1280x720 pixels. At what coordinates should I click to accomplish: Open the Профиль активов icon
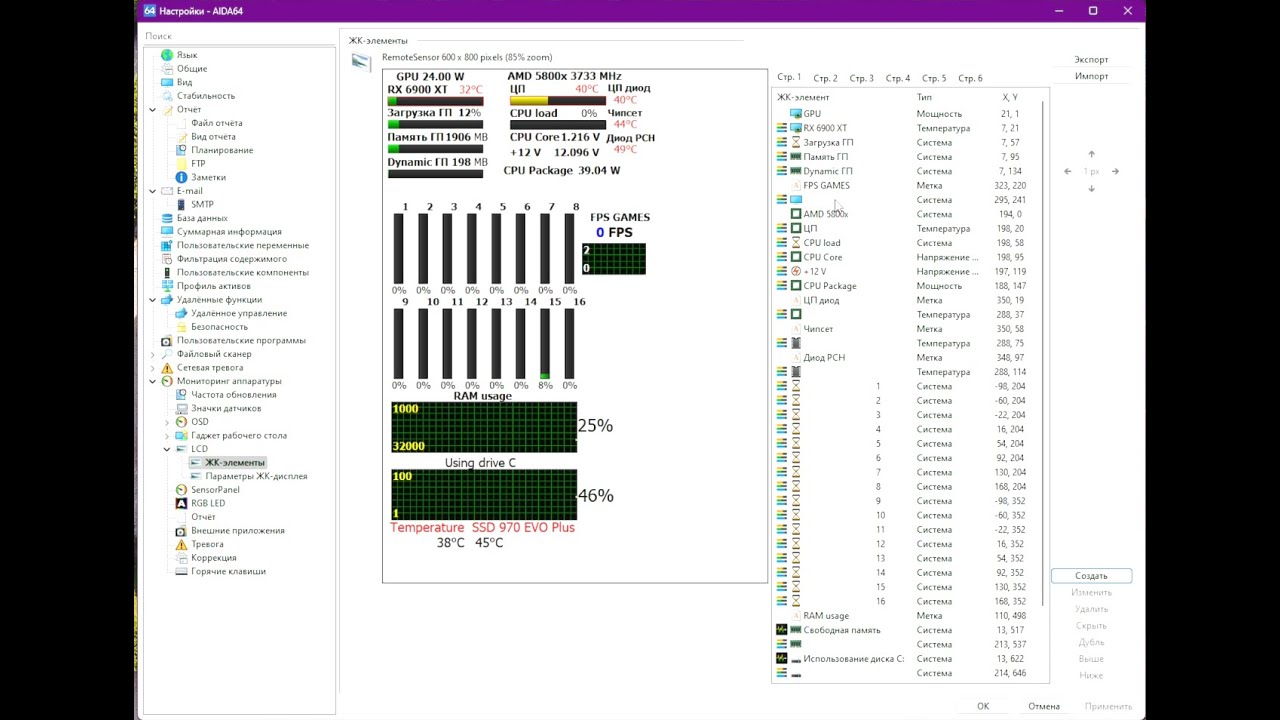tap(167, 286)
